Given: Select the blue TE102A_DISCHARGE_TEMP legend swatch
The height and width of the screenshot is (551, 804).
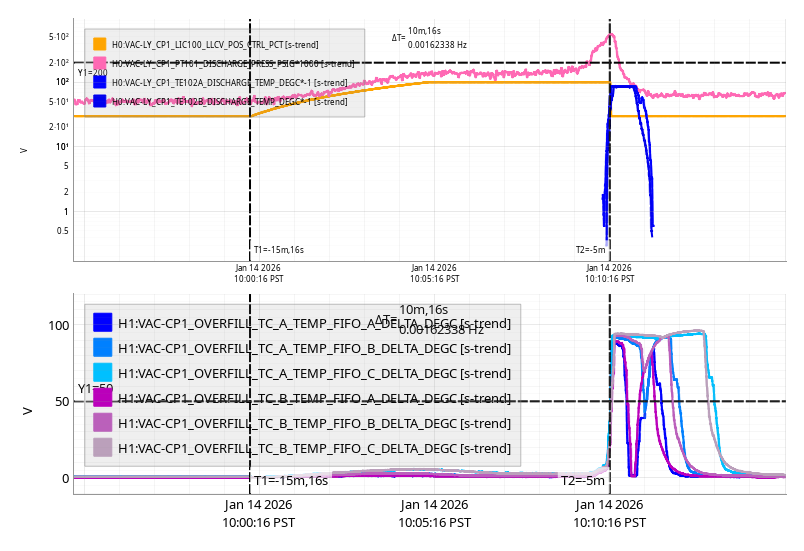Looking at the screenshot, I should pyautogui.click(x=100, y=82).
